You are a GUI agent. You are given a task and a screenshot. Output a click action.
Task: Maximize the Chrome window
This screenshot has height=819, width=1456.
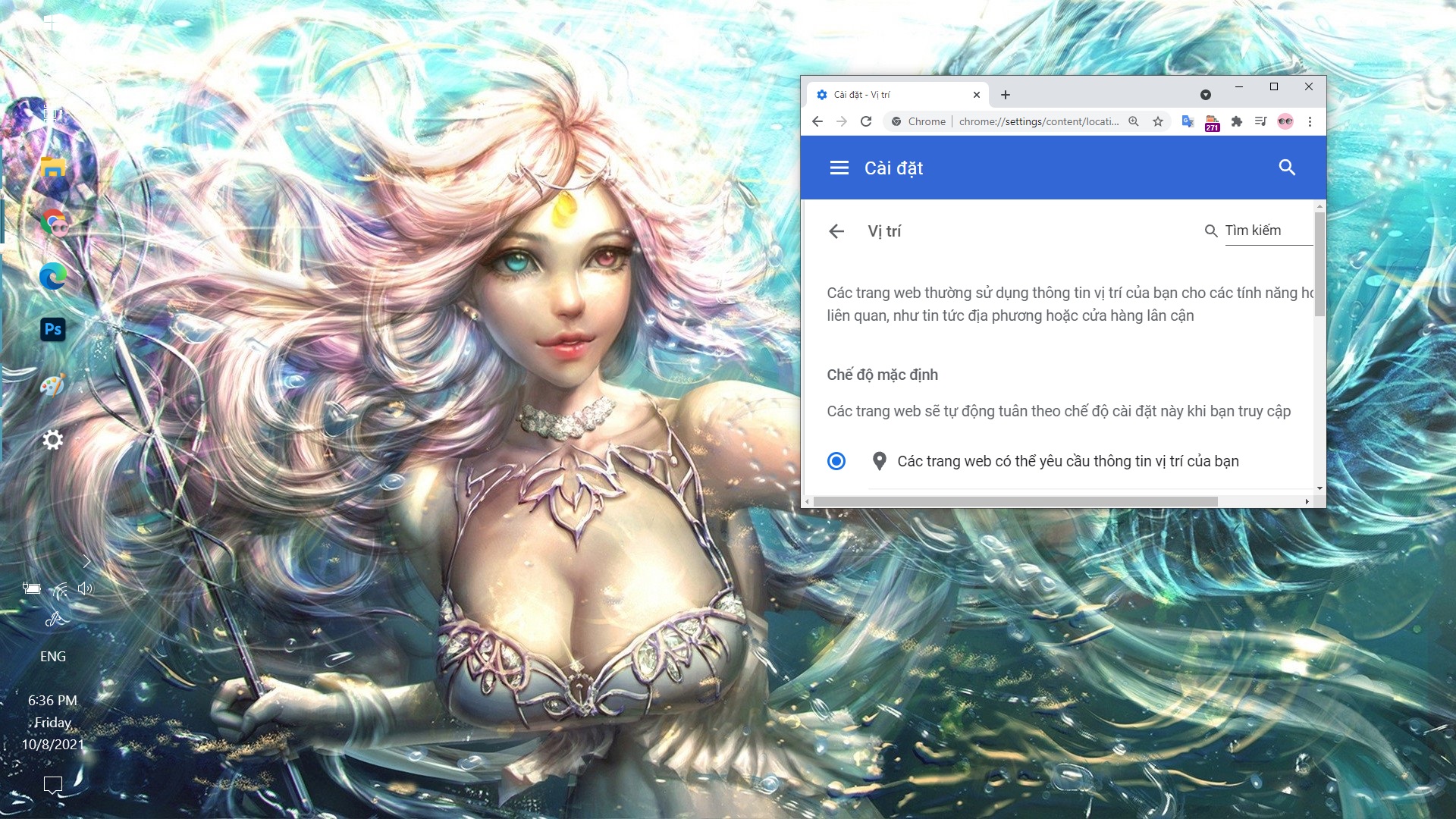click(1274, 87)
